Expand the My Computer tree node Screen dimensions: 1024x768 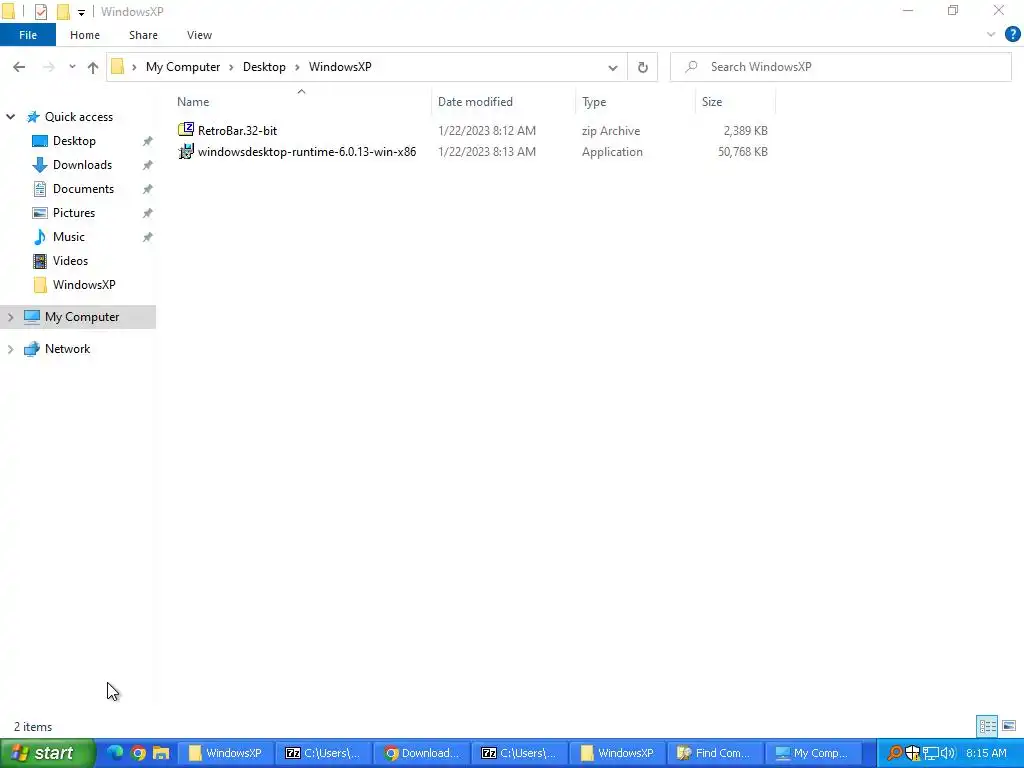[10, 317]
